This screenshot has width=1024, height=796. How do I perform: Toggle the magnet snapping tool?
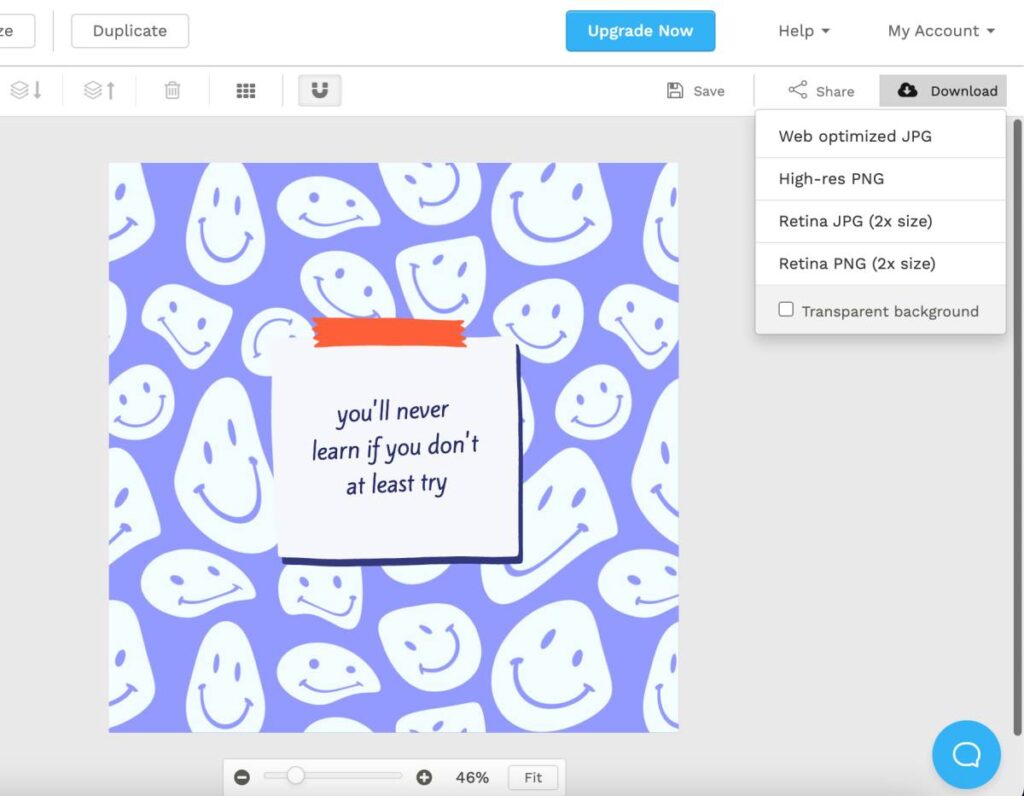(x=319, y=89)
